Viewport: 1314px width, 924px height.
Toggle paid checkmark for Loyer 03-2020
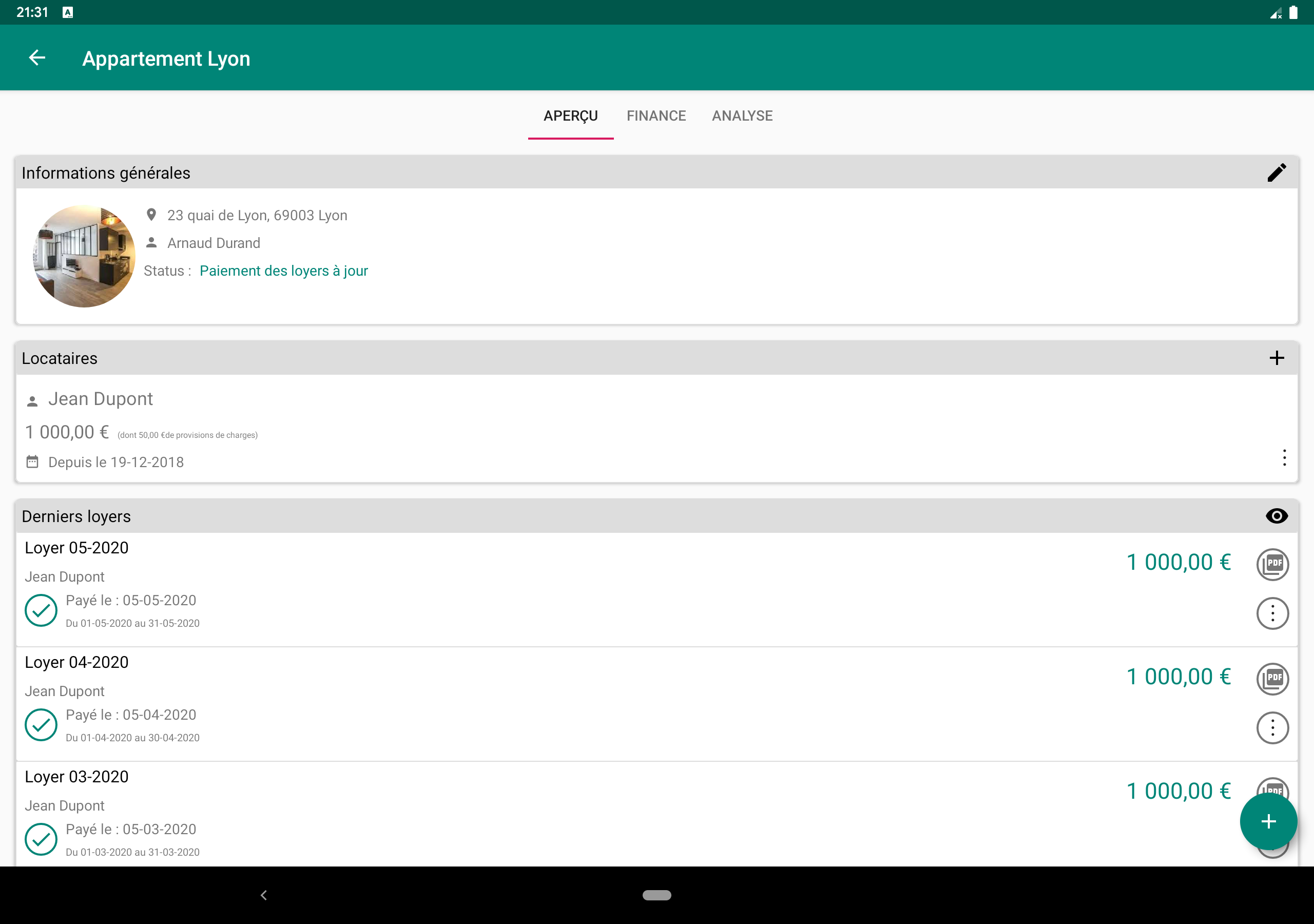point(41,839)
